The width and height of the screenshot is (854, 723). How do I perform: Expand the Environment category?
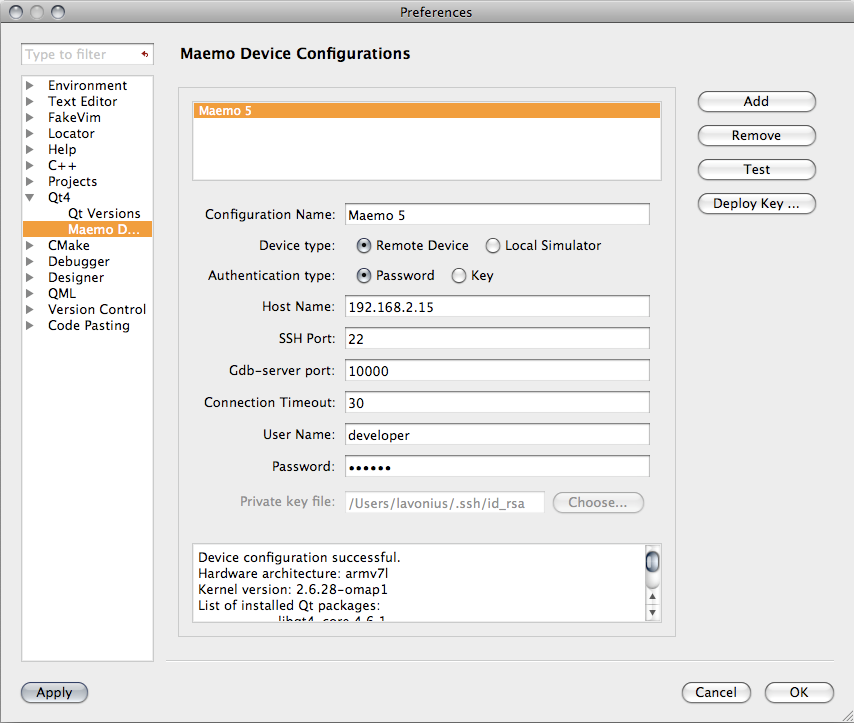(30, 86)
